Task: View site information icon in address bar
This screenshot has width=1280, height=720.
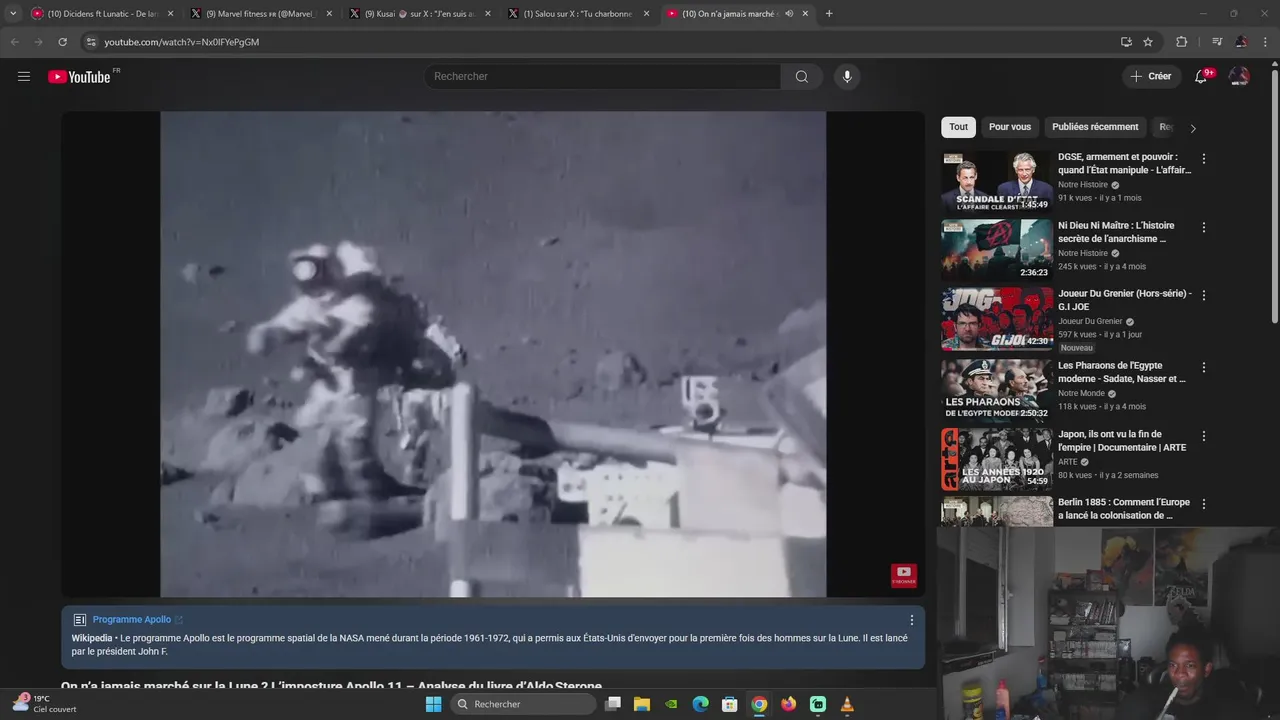Action: point(91,42)
